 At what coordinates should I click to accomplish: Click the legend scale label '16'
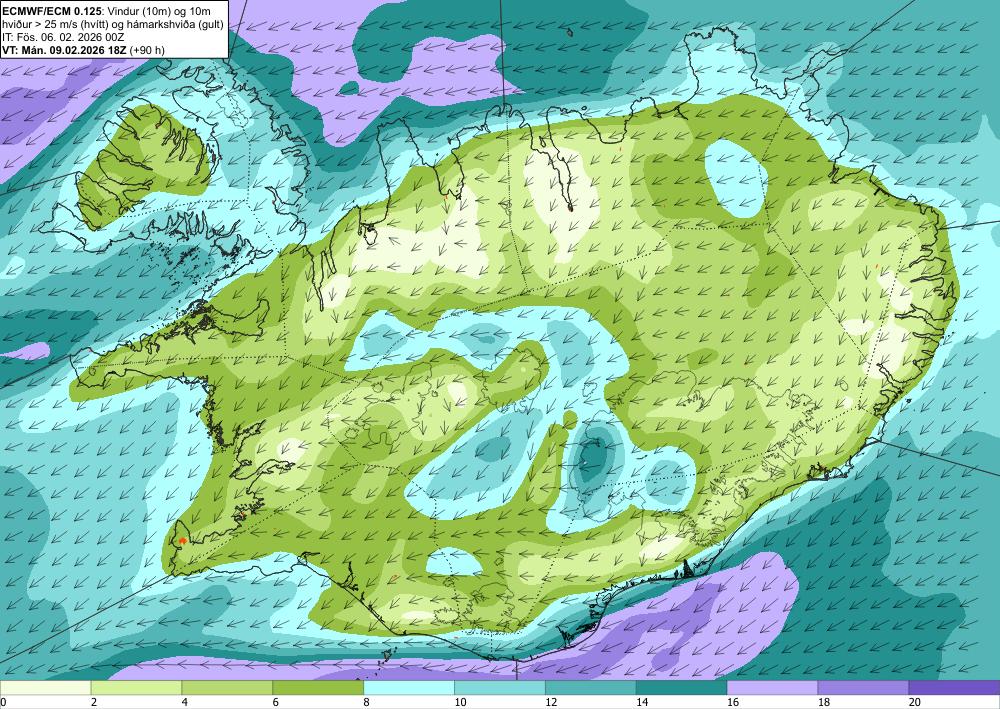pyautogui.click(x=733, y=703)
